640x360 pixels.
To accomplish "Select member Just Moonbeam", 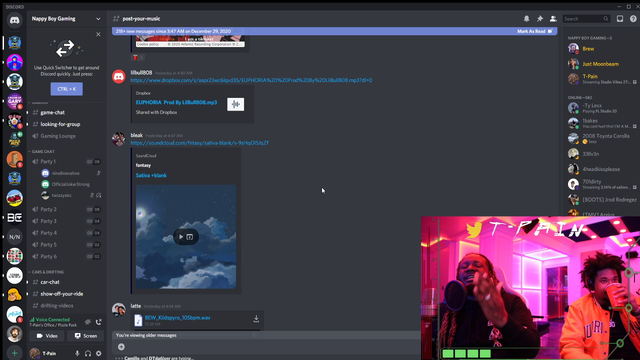I will (601, 64).
